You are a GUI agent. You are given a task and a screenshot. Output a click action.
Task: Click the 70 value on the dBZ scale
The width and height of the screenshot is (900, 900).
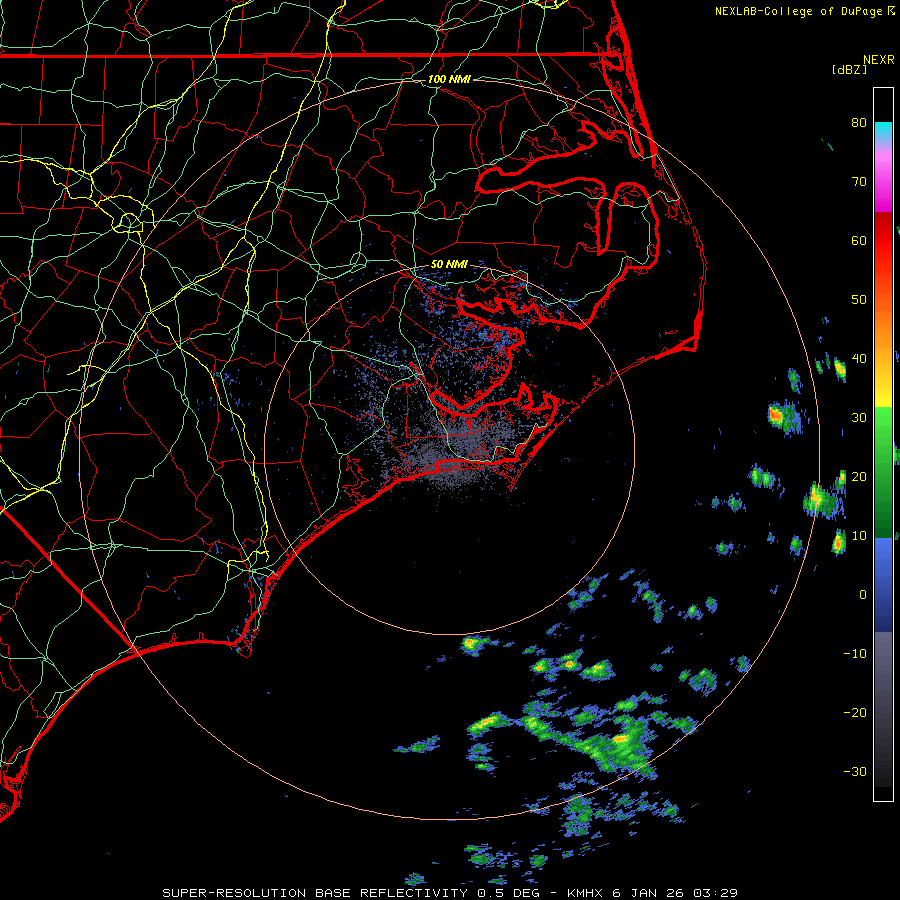pyautogui.click(x=859, y=181)
